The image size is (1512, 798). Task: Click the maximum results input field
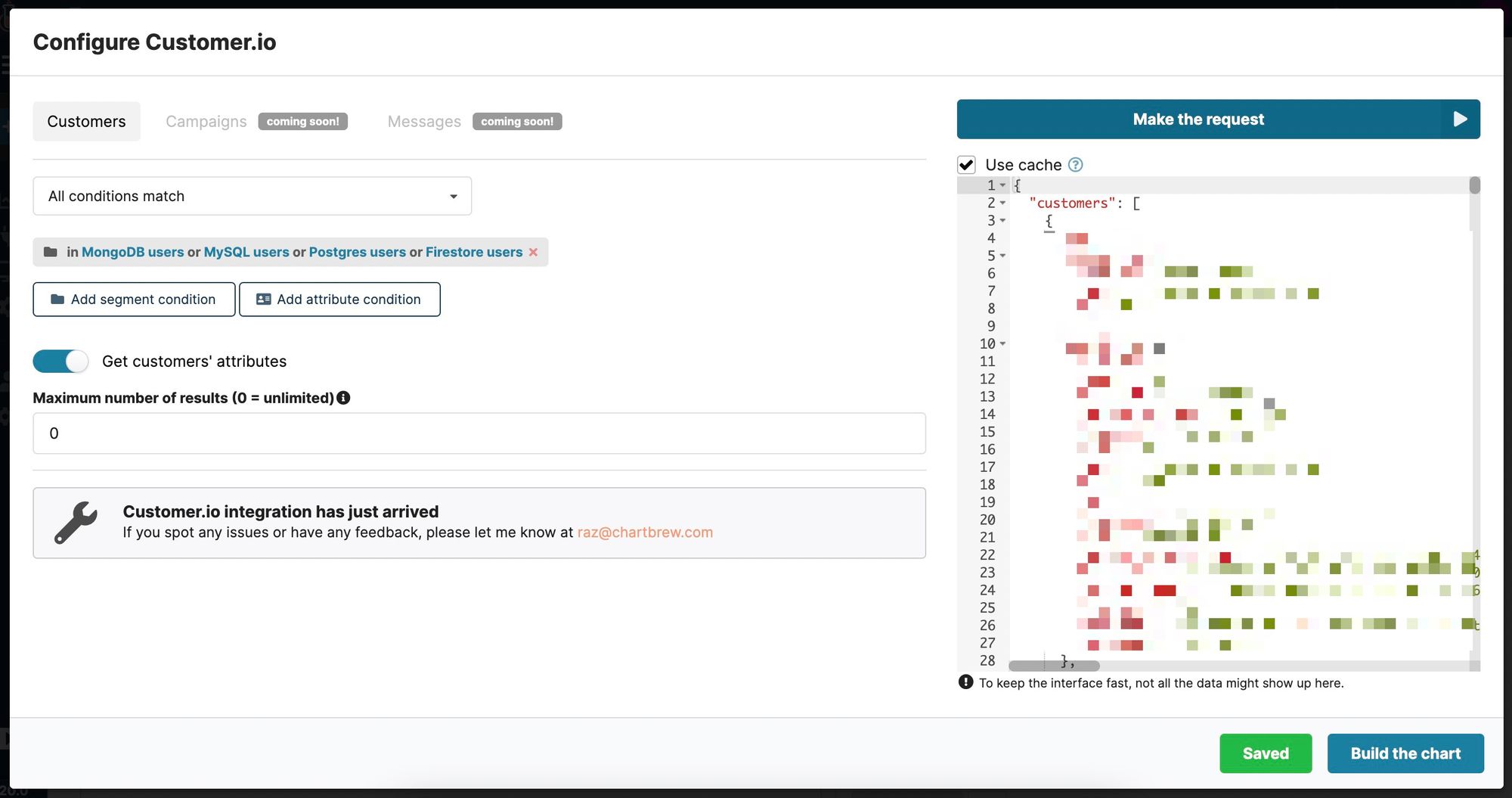pos(479,433)
